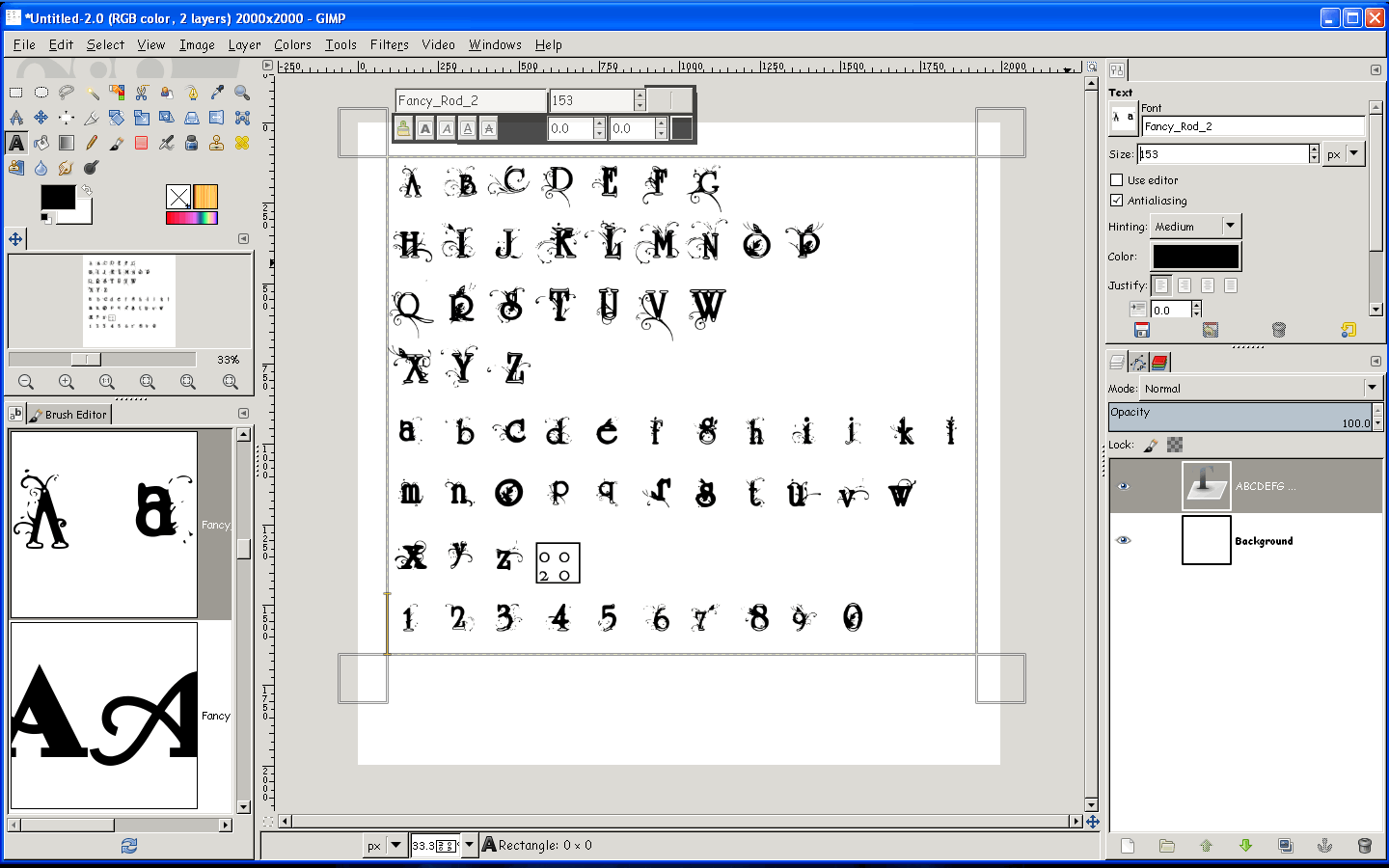
Task: Click the zoom 1:1 magnifier in Navigation
Action: pyautogui.click(x=107, y=382)
